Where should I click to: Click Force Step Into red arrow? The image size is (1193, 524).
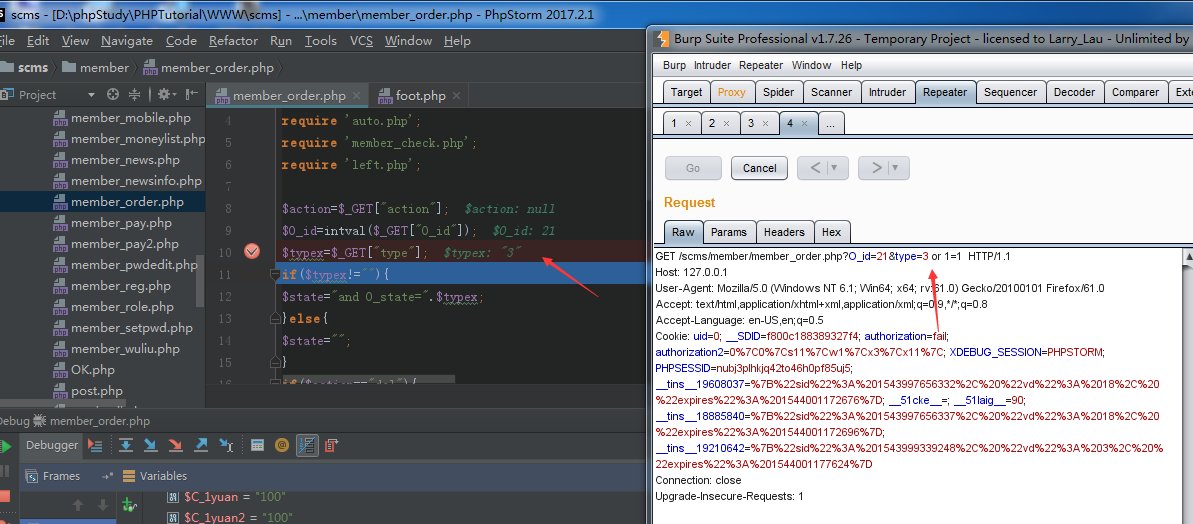[176, 445]
